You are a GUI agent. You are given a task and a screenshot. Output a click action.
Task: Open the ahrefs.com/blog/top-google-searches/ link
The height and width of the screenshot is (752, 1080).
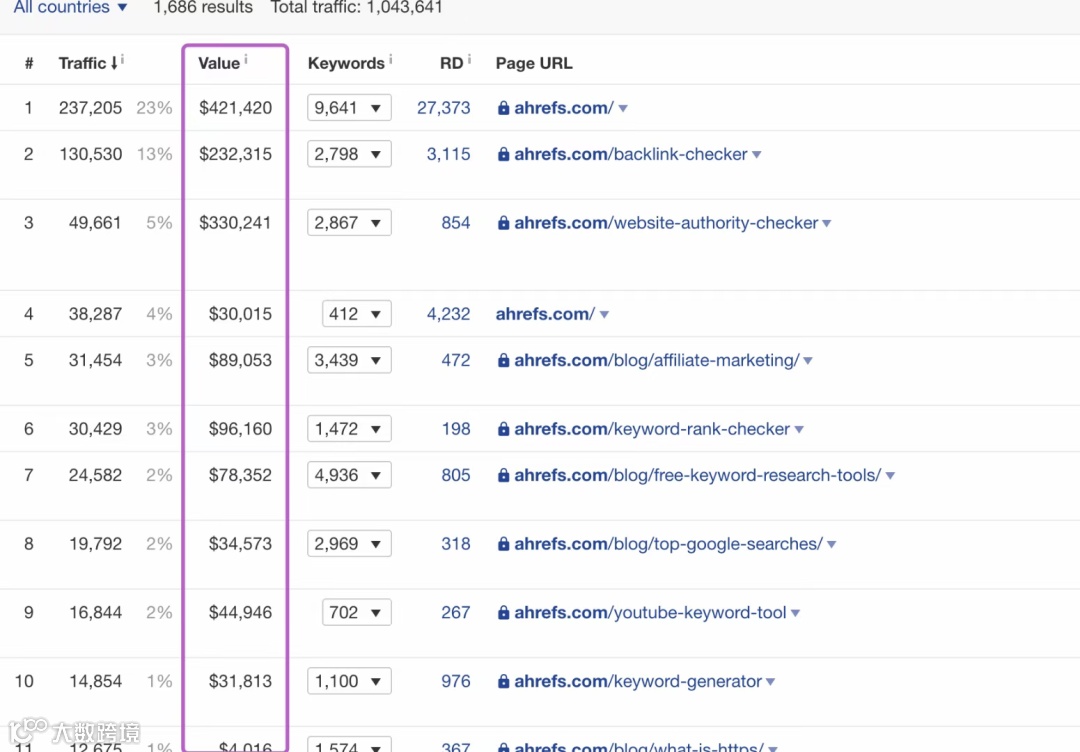(668, 545)
